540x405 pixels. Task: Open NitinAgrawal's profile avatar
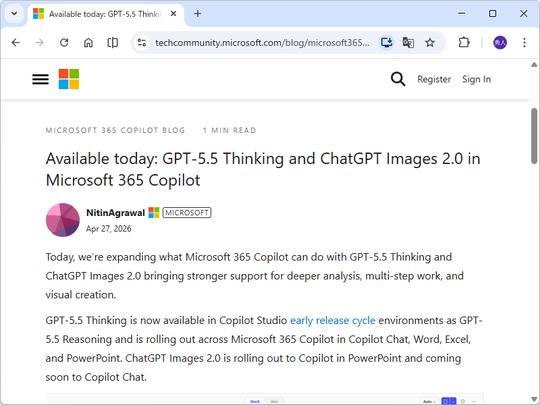tap(63, 220)
